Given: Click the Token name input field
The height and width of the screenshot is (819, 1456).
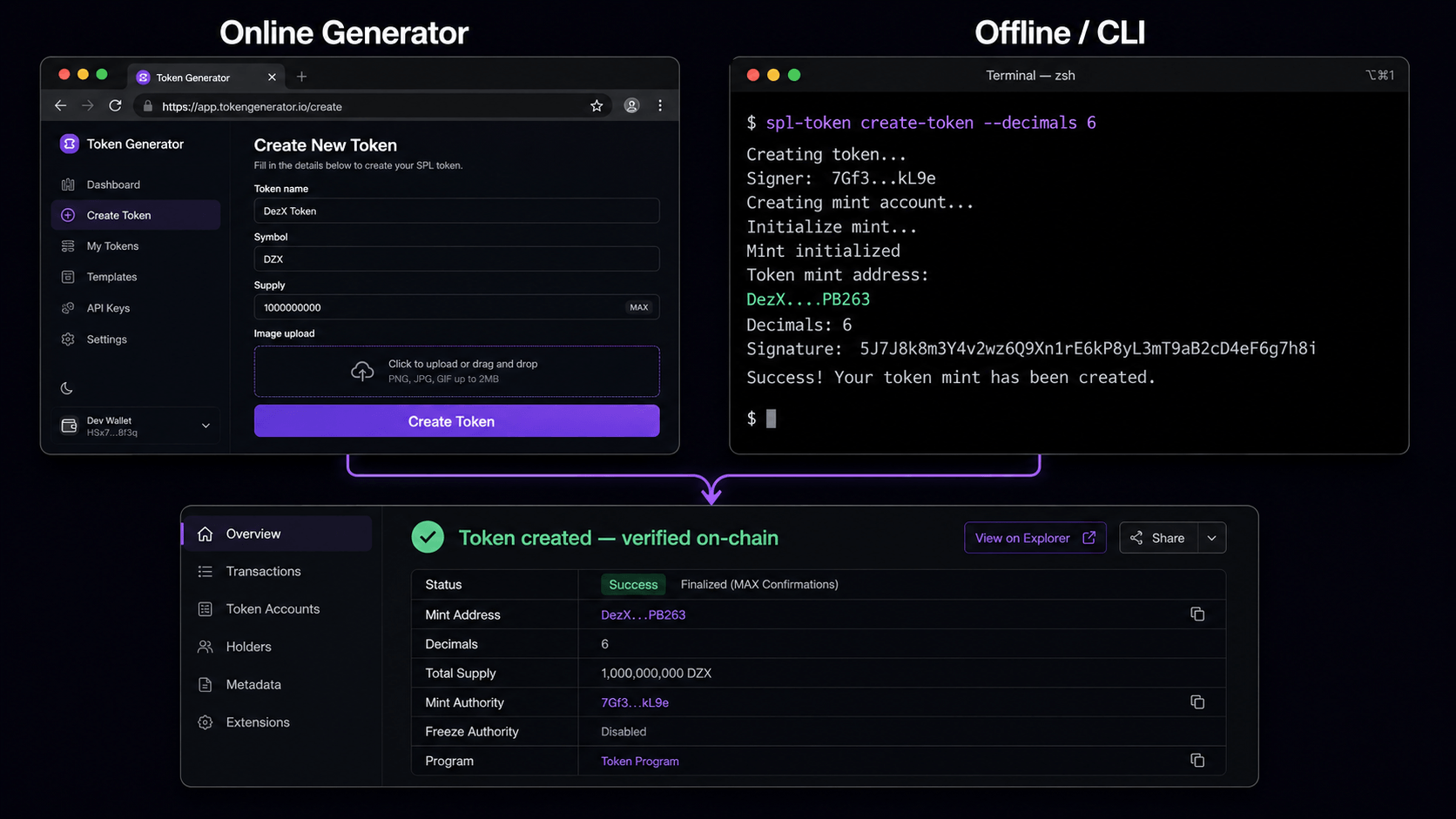Looking at the screenshot, I should click(456, 211).
